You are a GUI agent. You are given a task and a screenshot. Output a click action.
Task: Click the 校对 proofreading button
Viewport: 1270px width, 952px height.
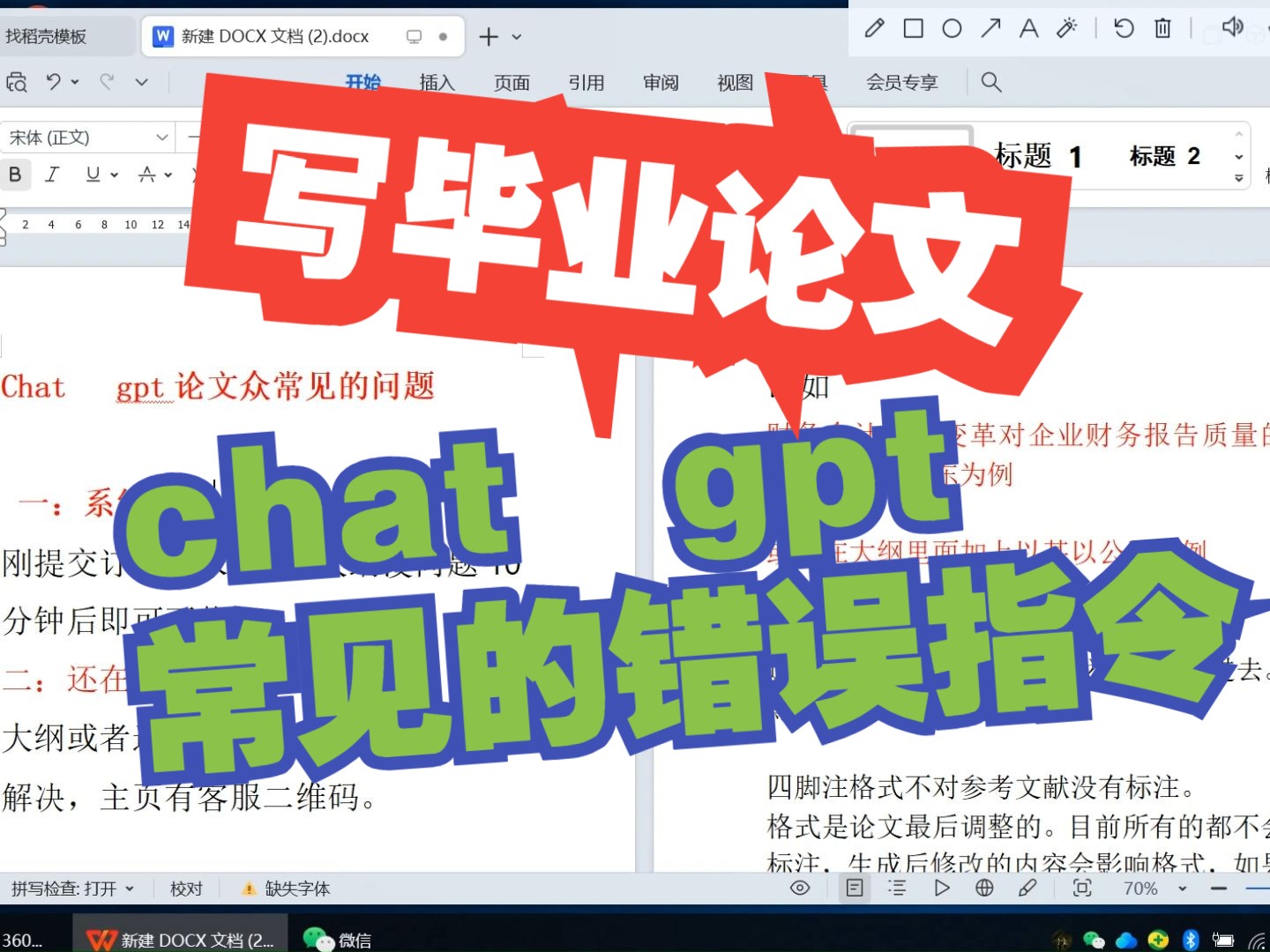pyautogui.click(x=186, y=889)
